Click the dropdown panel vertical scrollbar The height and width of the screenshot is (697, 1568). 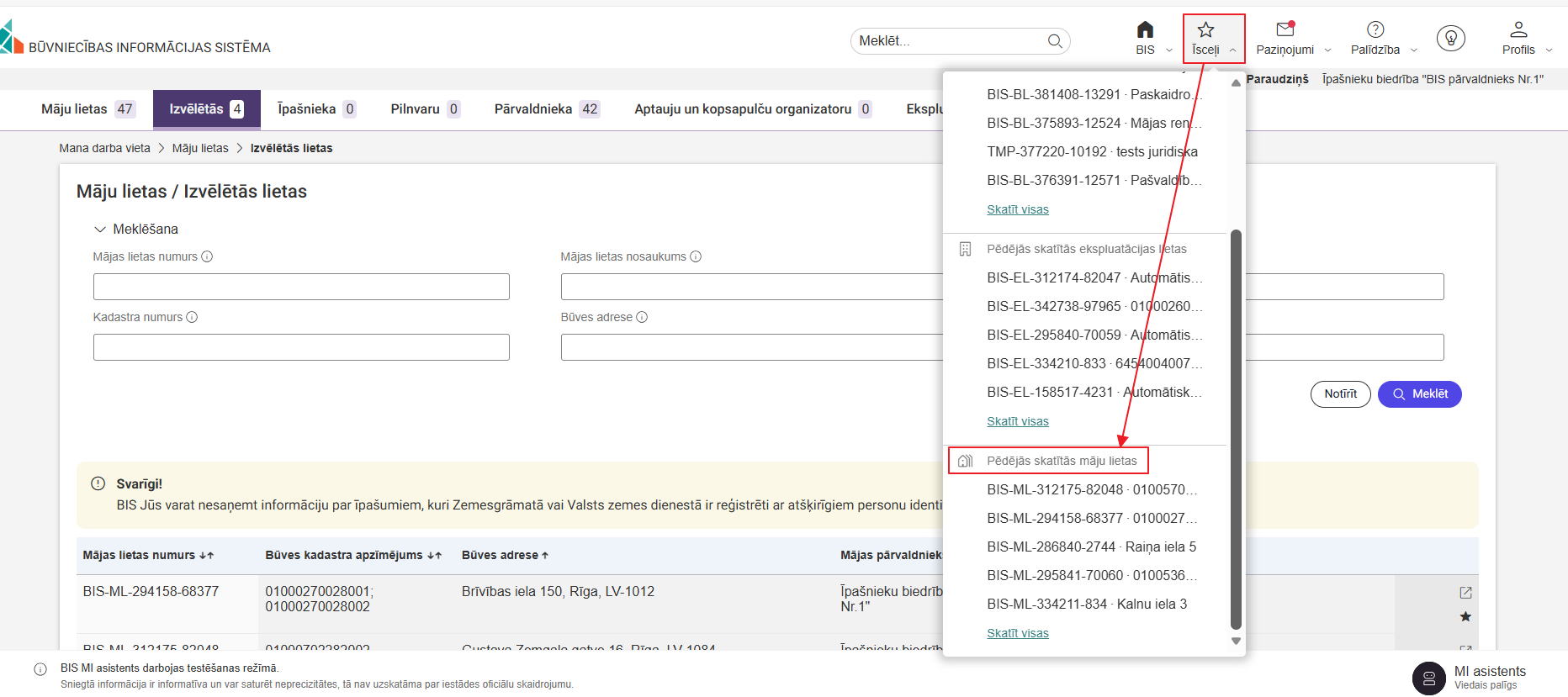(1235, 429)
